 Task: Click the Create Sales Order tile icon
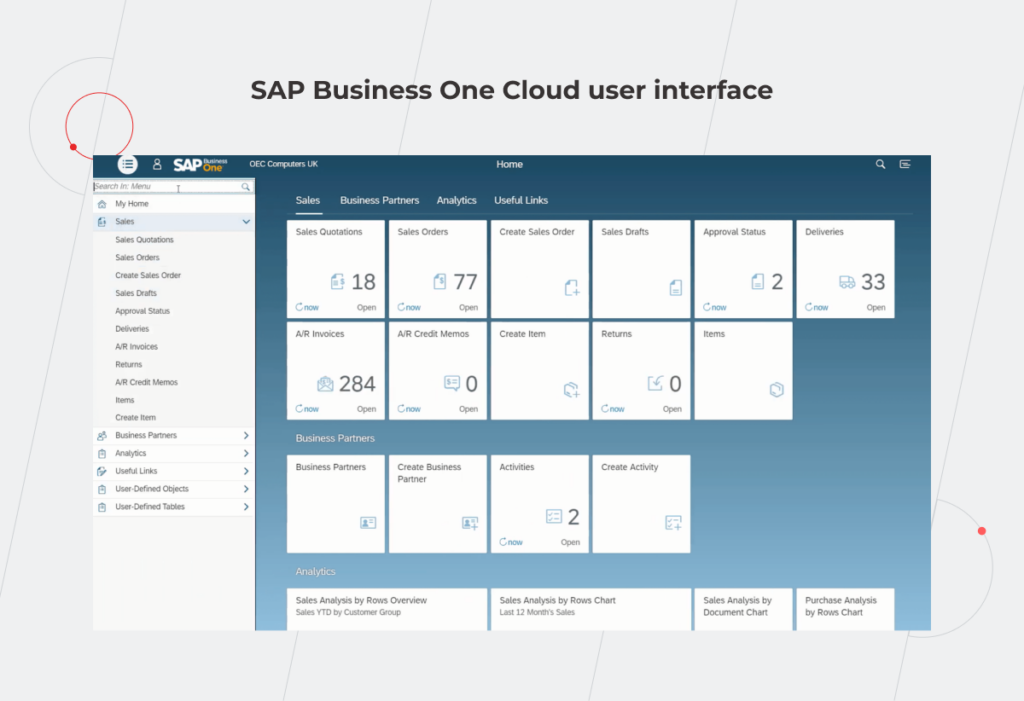click(x=572, y=287)
